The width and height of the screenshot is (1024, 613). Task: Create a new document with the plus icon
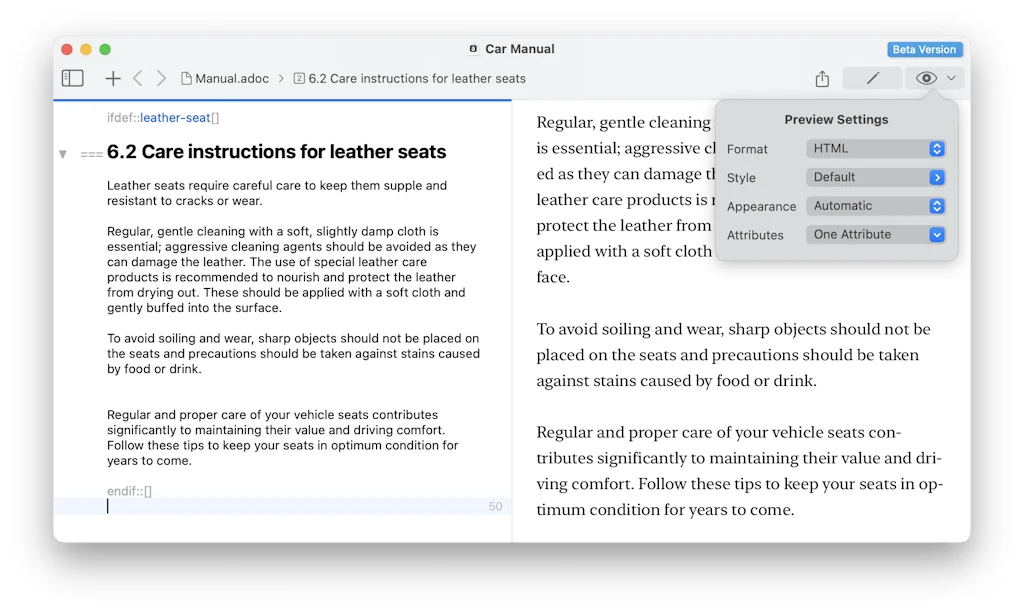pos(112,77)
